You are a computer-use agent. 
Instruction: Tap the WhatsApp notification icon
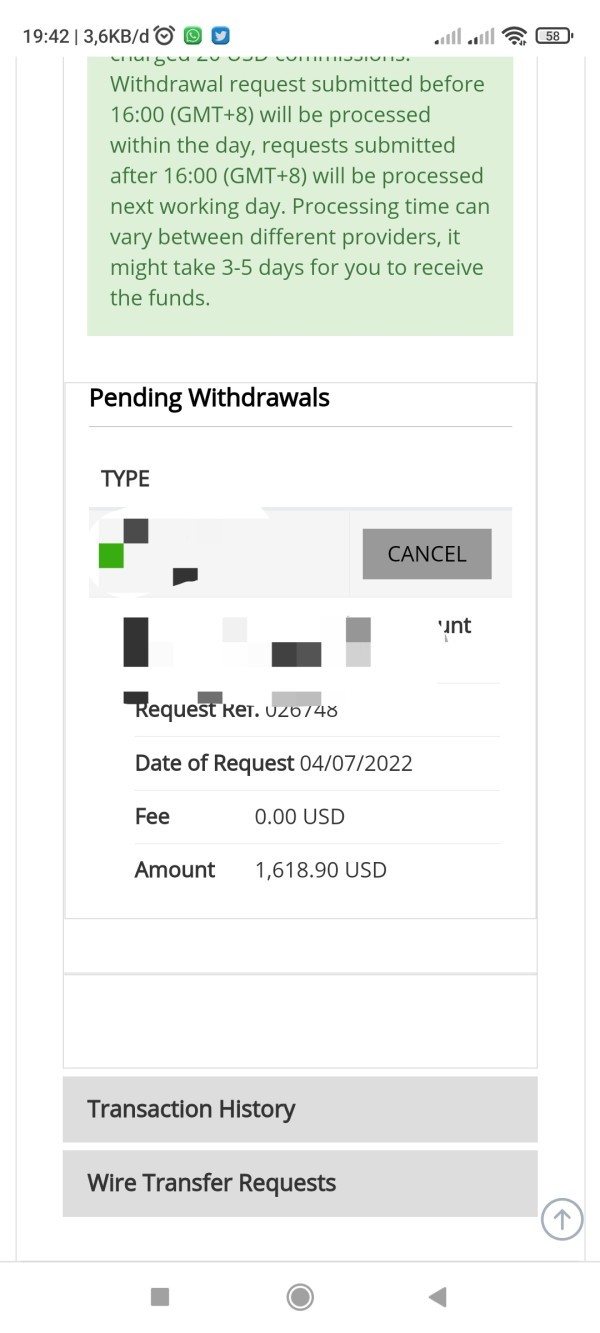point(193,36)
